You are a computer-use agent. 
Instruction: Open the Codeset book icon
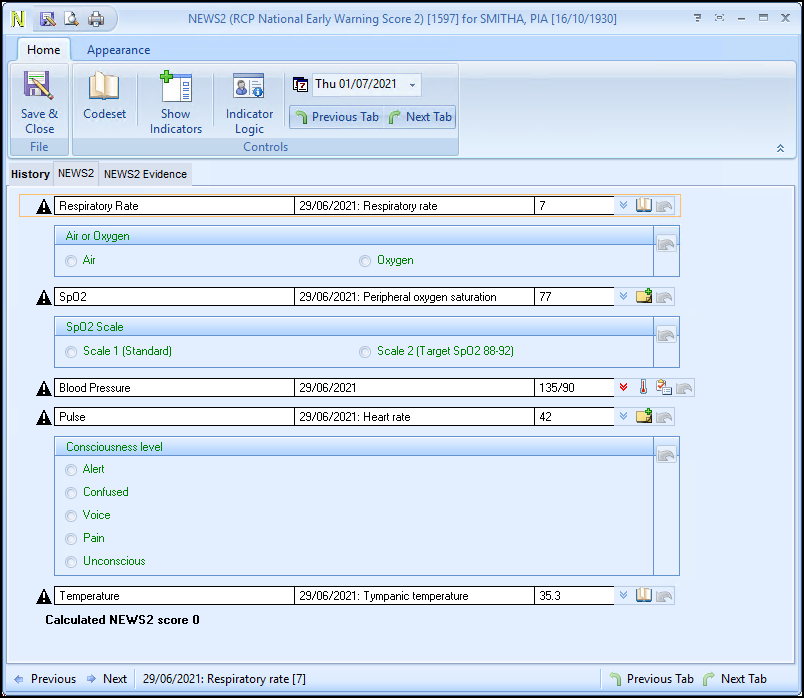click(x=104, y=98)
